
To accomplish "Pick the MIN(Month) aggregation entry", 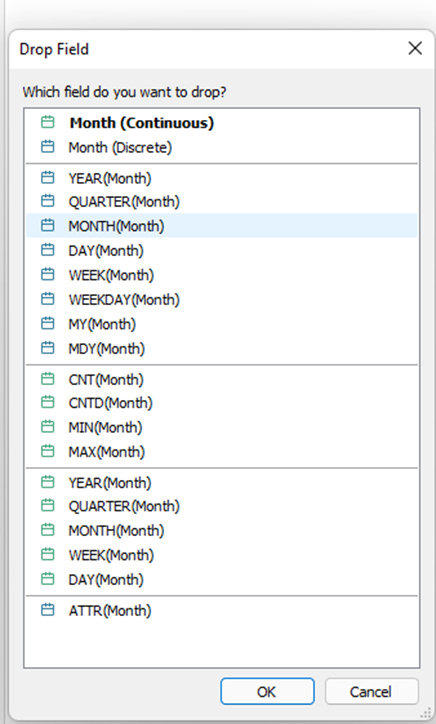I will point(222,427).
